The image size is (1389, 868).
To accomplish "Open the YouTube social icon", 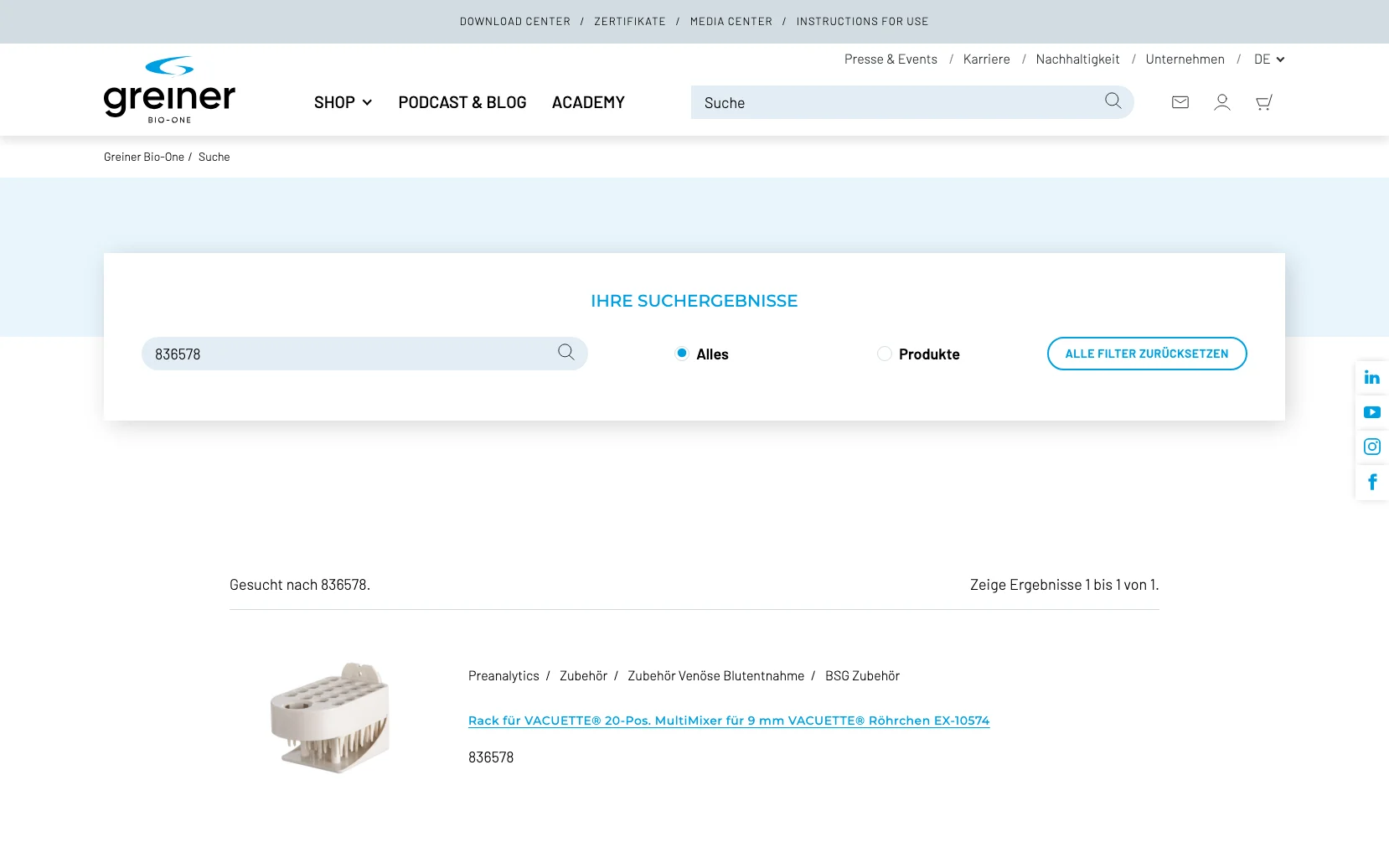I will tap(1372, 412).
